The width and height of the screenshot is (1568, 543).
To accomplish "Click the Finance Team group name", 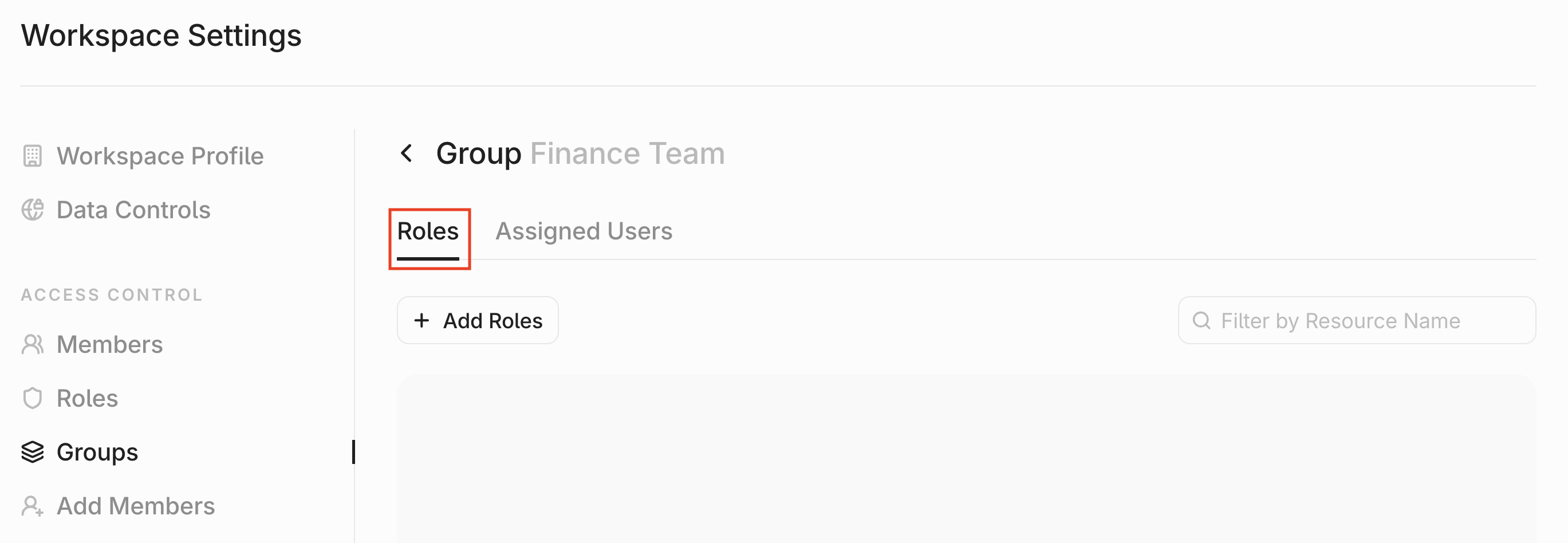I will click(627, 153).
